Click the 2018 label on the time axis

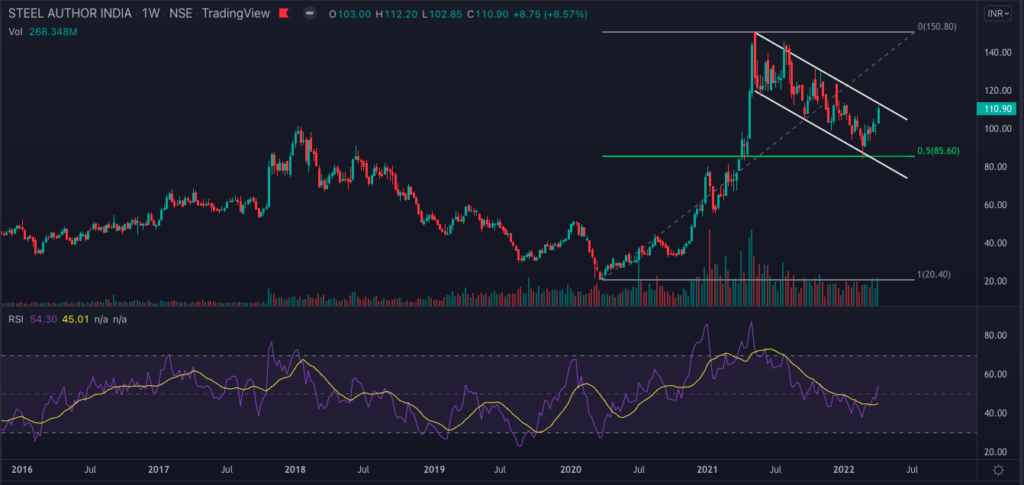(296, 469)
